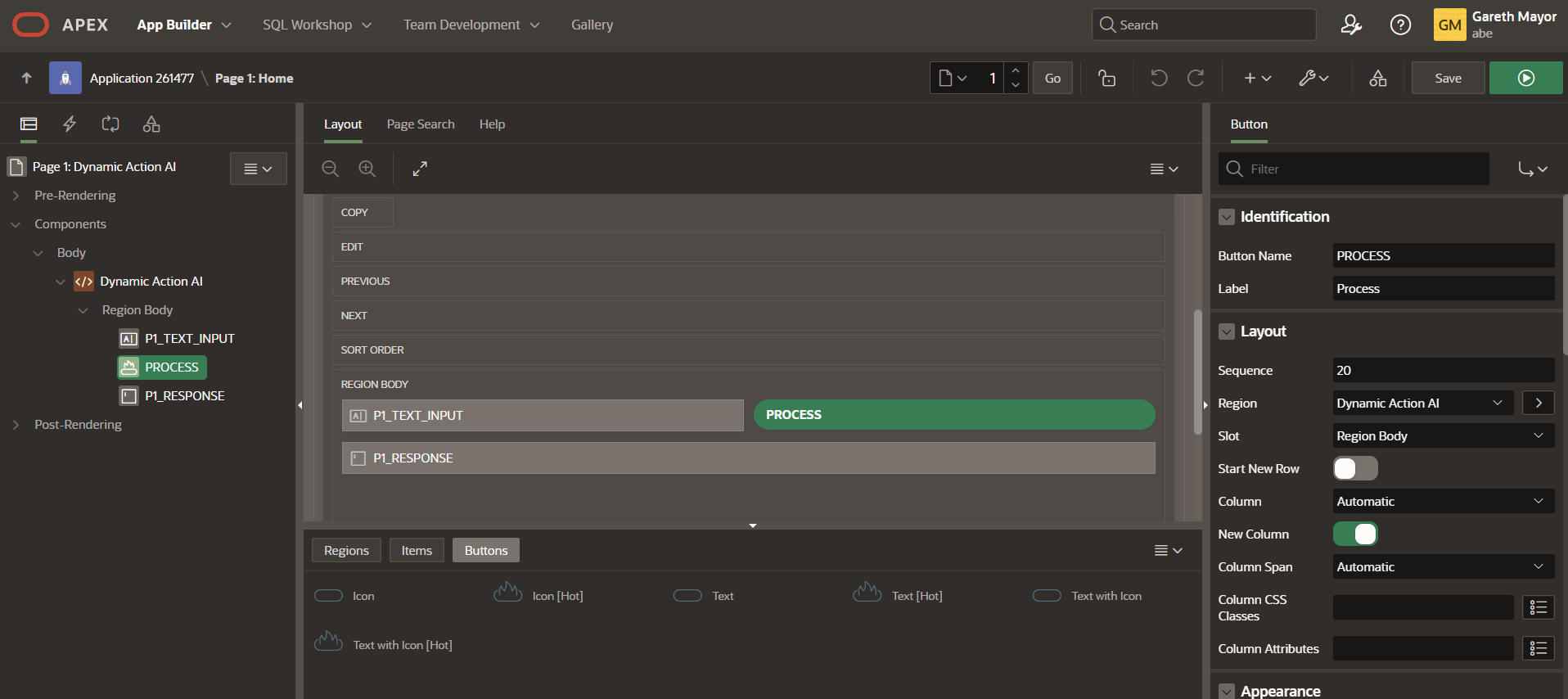Click the Button Name field

pyautogui.click(x=1444, y=255)
